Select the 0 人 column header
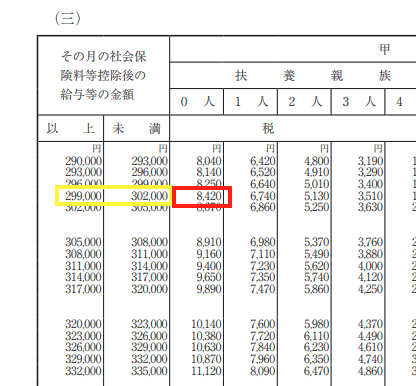Viewport: 416px width, 386px height. point(197,102)
